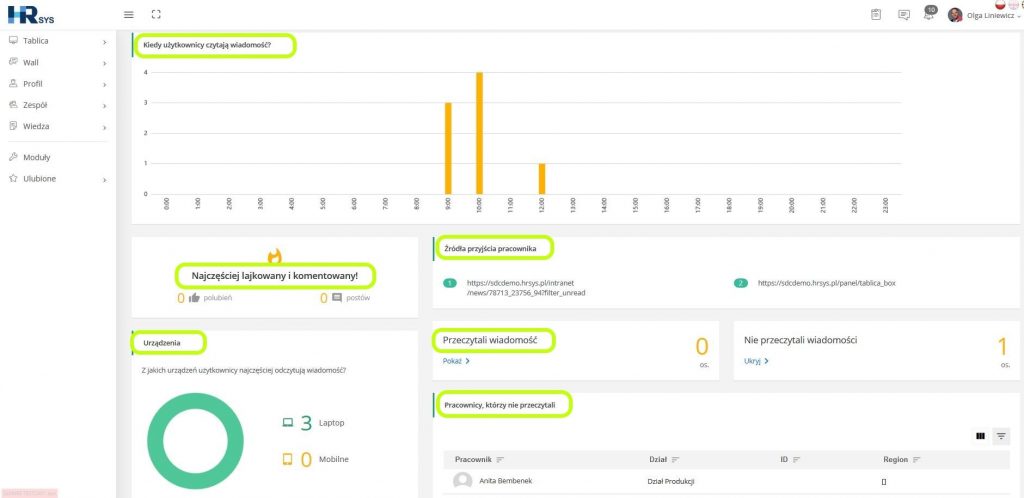Expand the Wiedza submenu chevron
This screenshot has height=498, width=1024.
[104, 127]
